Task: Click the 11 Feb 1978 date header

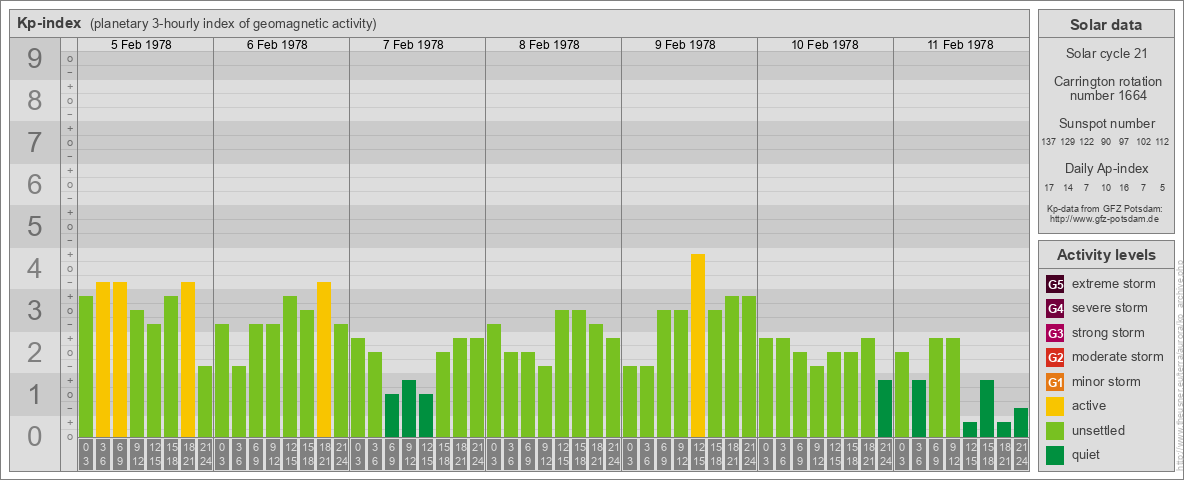Action: pos(960,45)
